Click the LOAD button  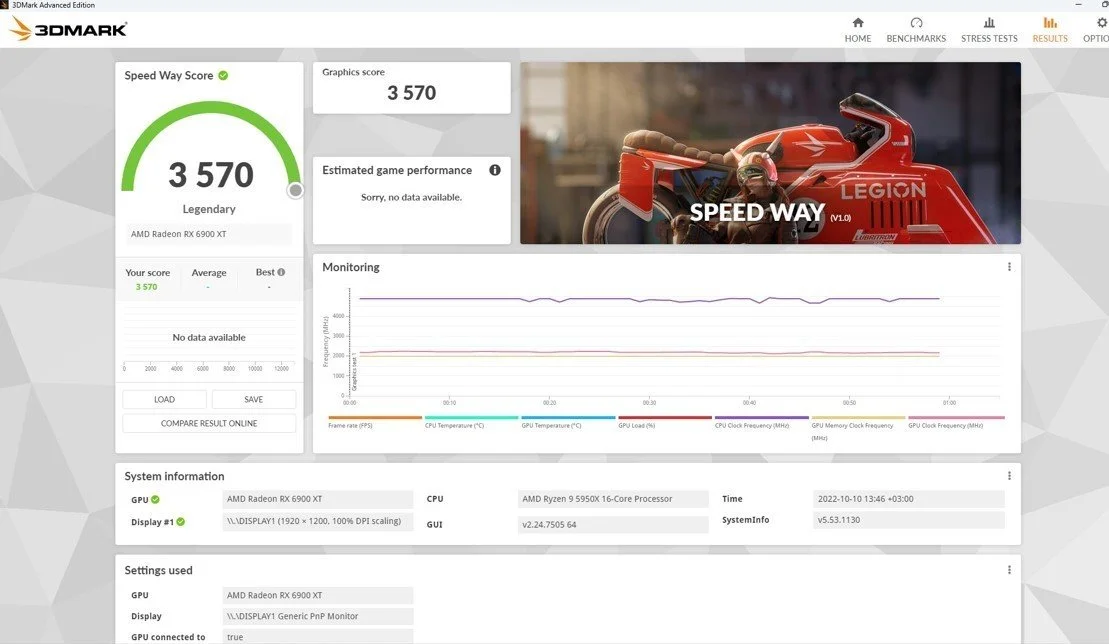click(165, 399)
